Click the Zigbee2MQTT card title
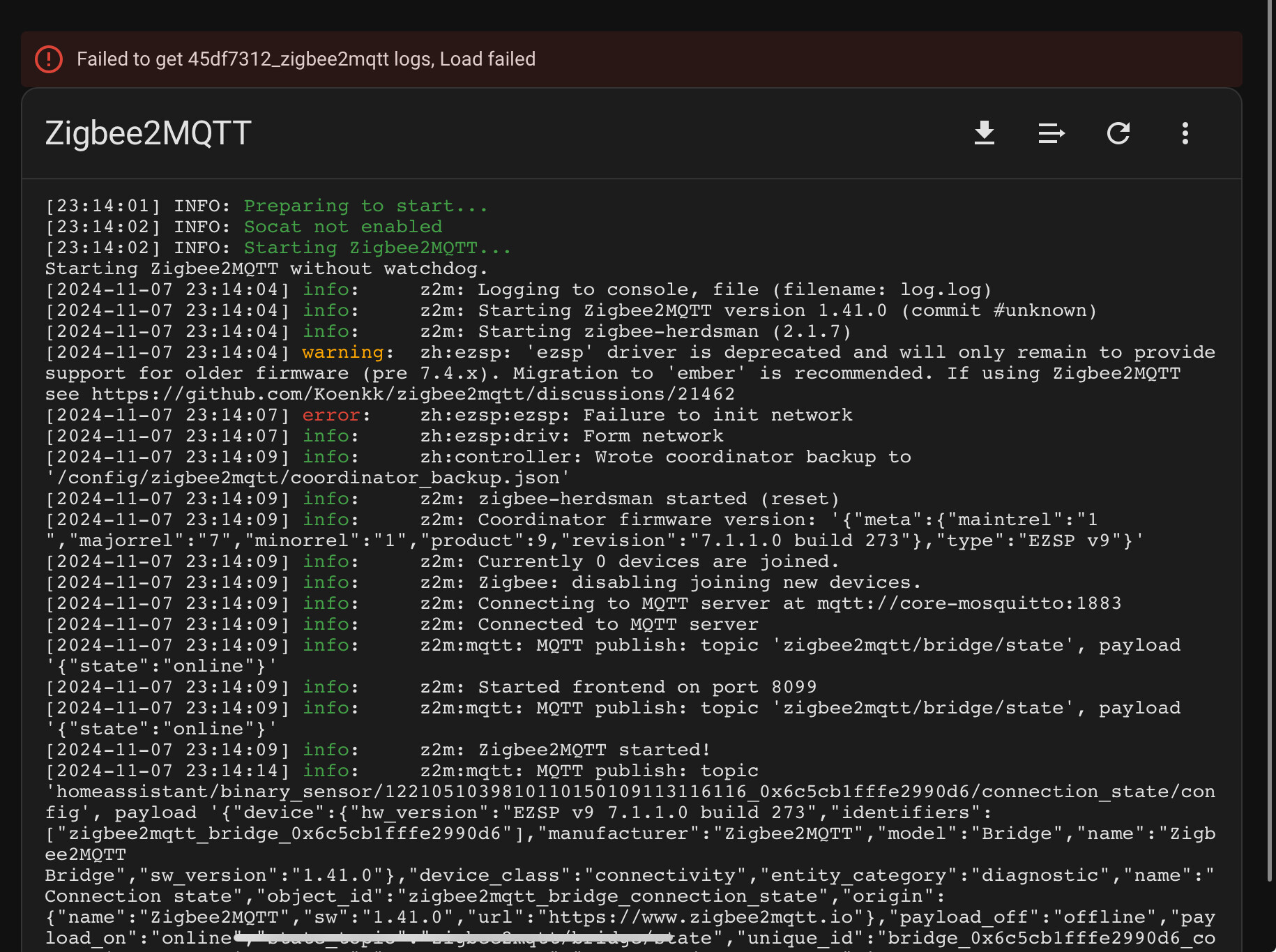 (148, 133)
